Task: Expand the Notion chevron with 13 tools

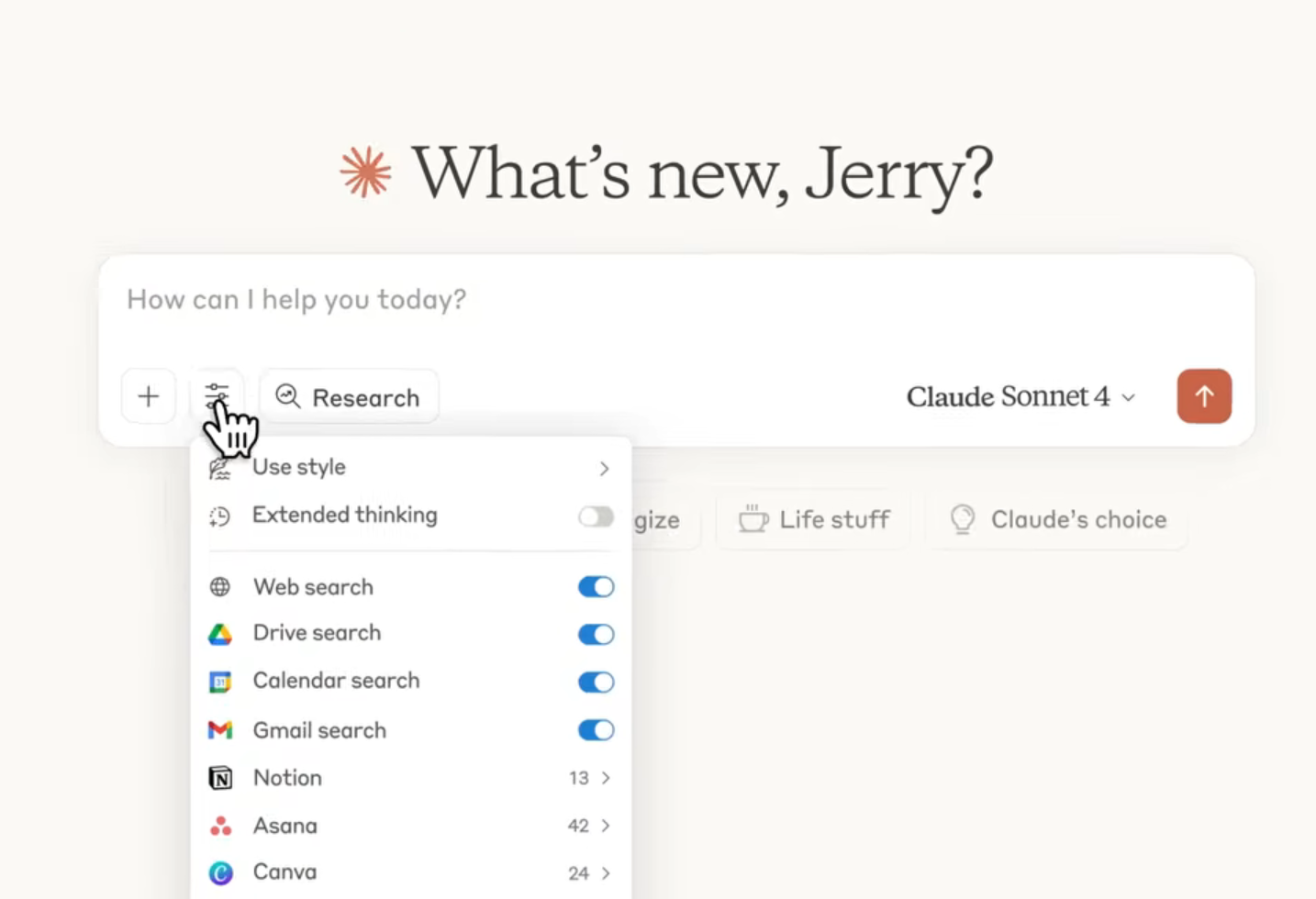Action: (x=606, y=778)
